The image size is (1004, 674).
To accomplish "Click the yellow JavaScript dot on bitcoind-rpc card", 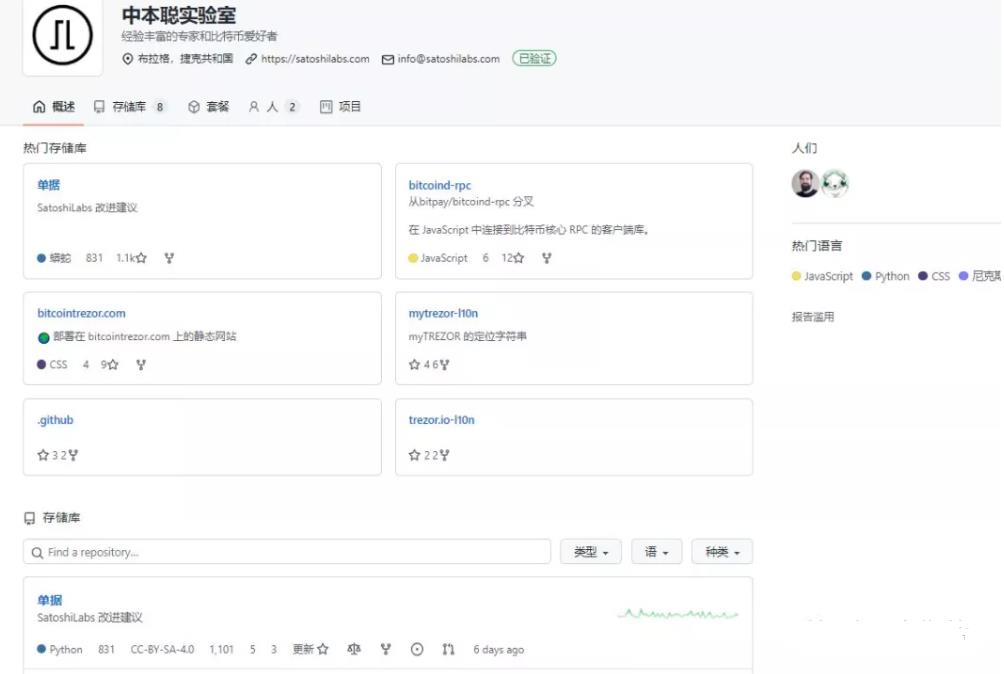I will coord(413,258).
